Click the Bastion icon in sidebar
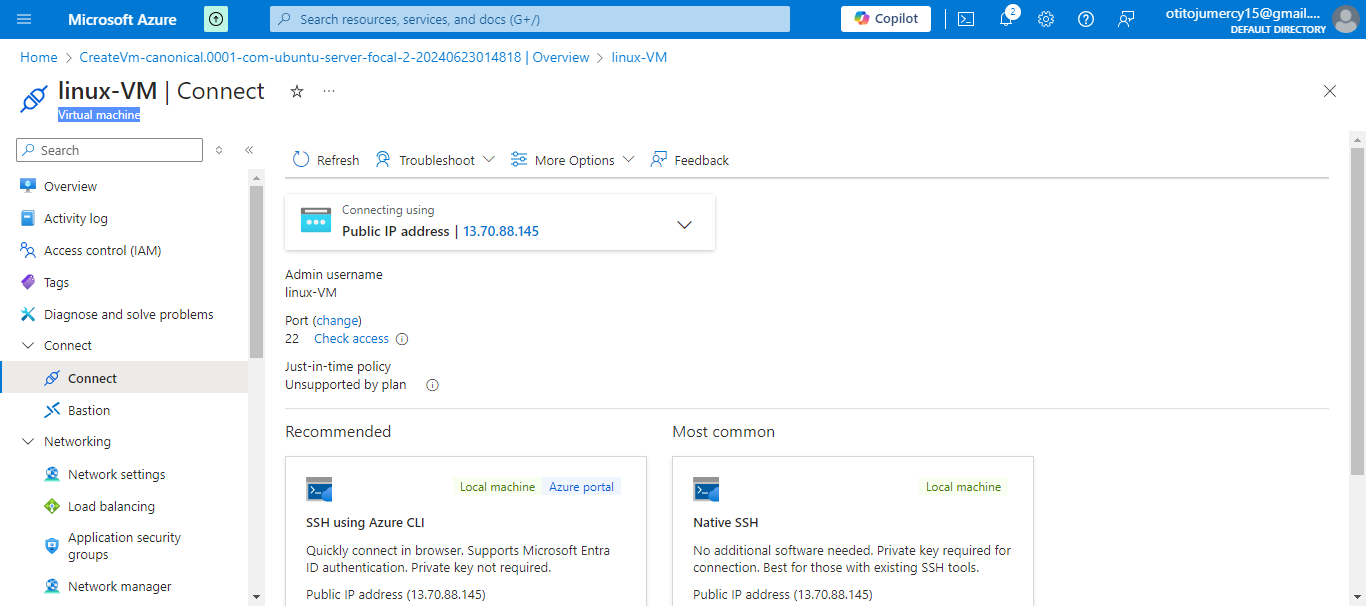 click(x=52, y=410)
